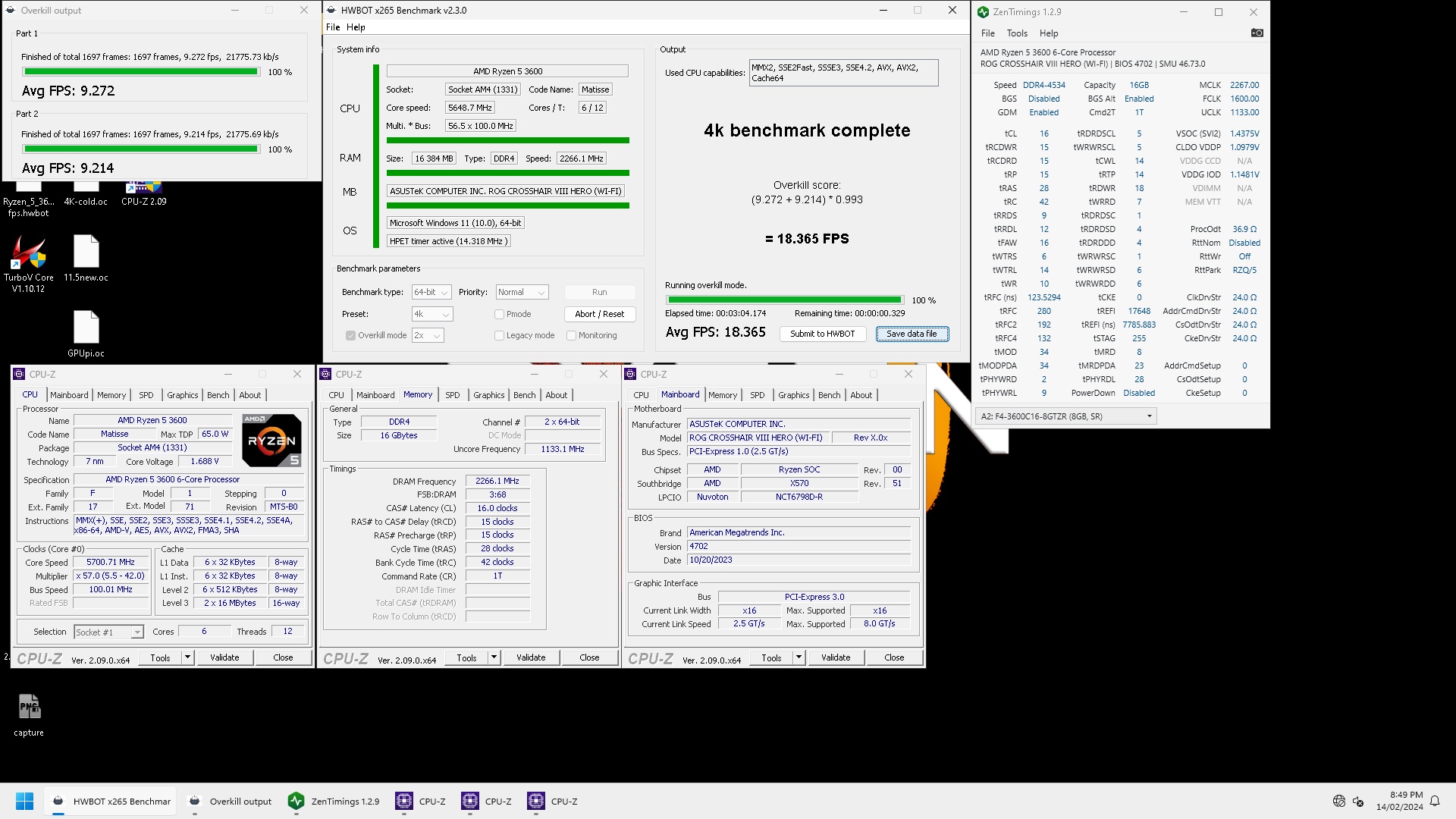Open the Help menu in ZenTimings
This screenshot has height=819, width=1456.
click(1049, 33)
